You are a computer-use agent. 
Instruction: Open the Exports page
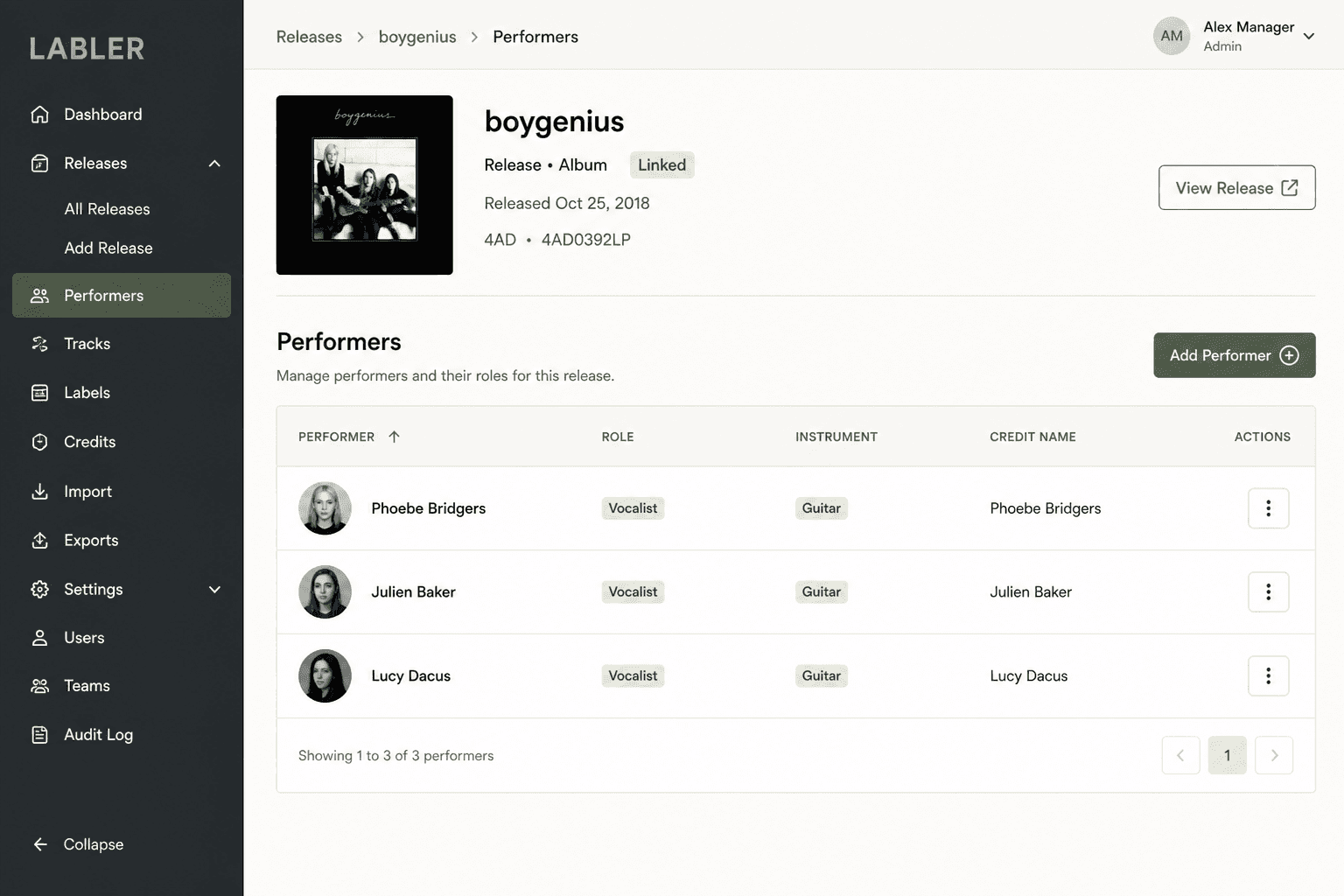(x=122, y=541)
